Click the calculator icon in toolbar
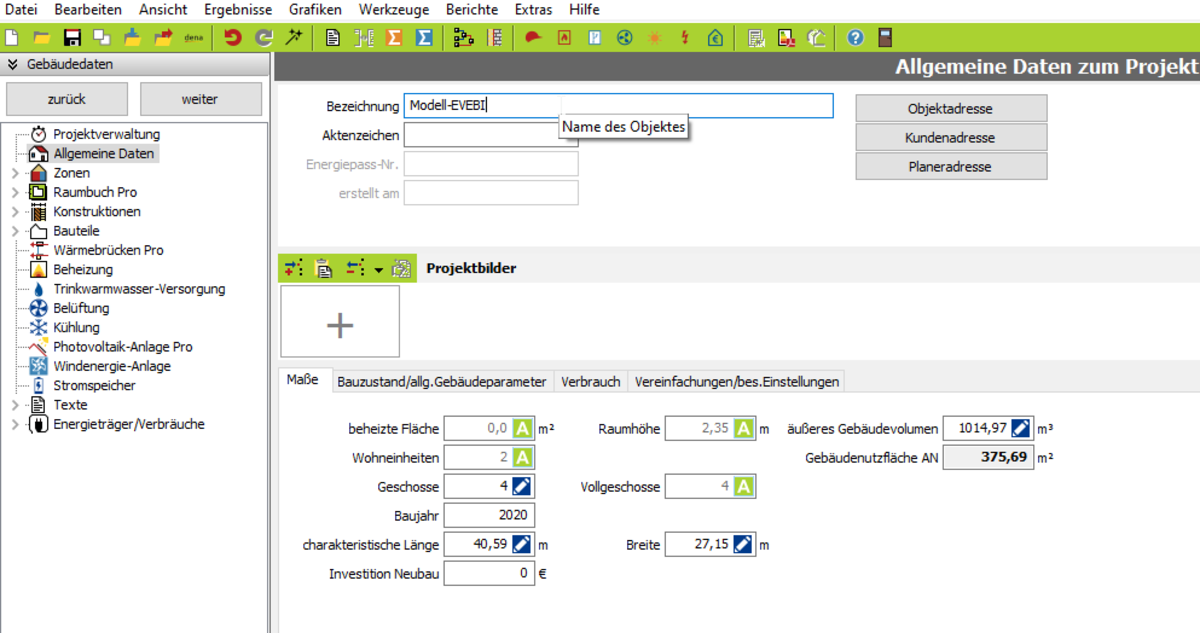This screenshot has height=633, width=1200. click(x=884, y=38)
